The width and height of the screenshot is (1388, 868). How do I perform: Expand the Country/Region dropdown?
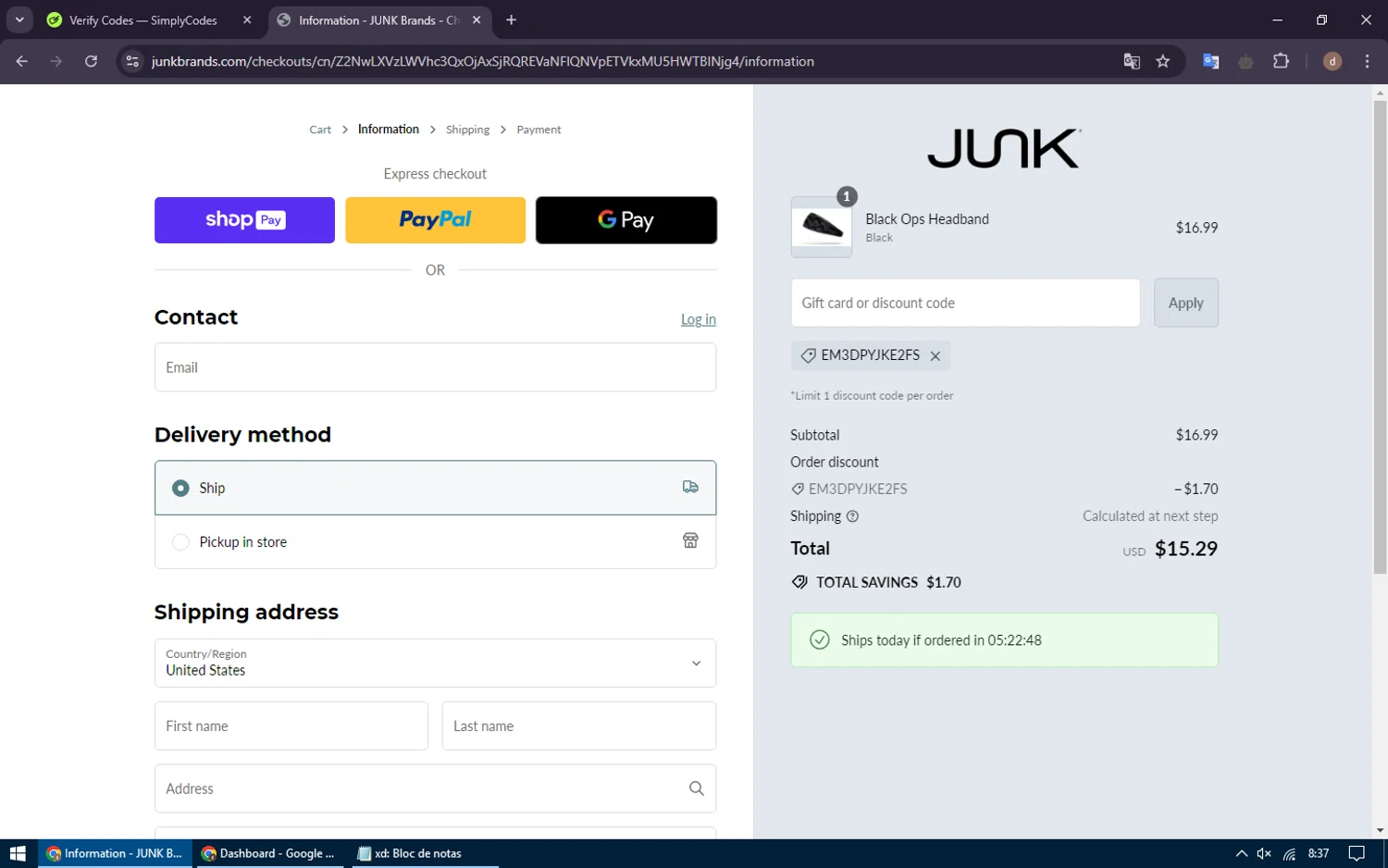435,663
